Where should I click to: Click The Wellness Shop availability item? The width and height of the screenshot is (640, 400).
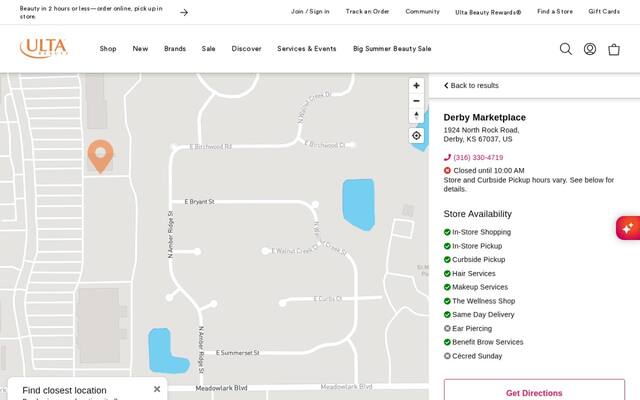coord(479,301)
